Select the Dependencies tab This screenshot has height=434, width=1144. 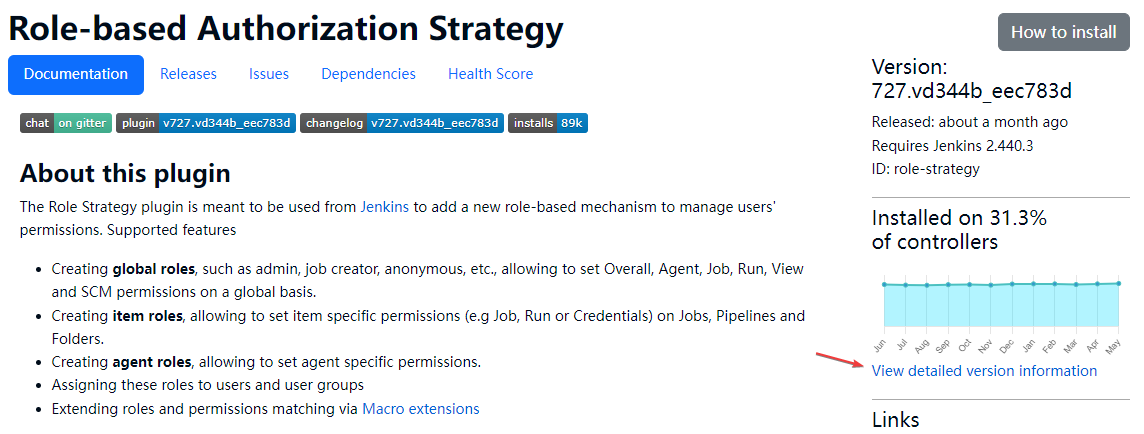coord(368,74)
